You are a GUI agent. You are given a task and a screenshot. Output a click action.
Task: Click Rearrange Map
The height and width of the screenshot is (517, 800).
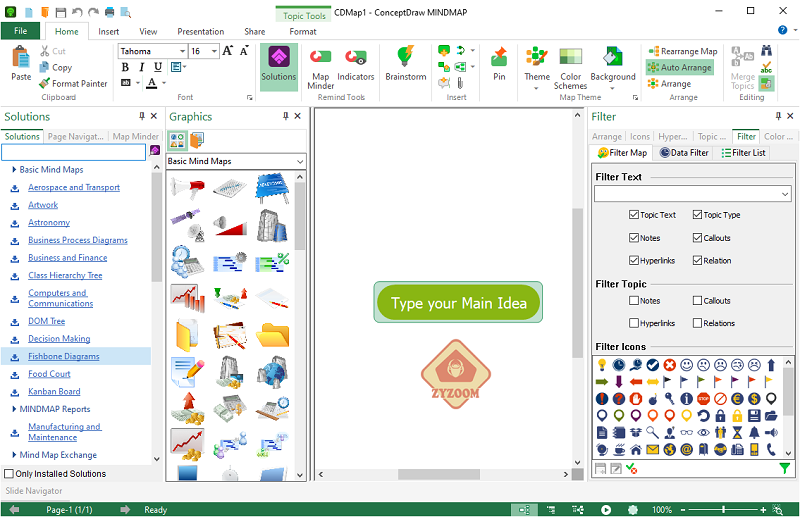click(x=683, y=51)
